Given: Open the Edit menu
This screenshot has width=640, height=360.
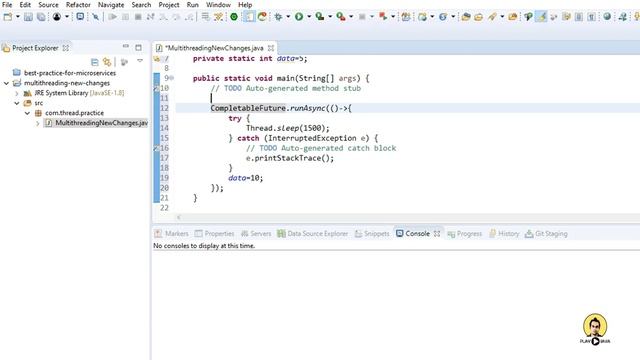Looking at the screenshot, I should [x=25, y=4].
